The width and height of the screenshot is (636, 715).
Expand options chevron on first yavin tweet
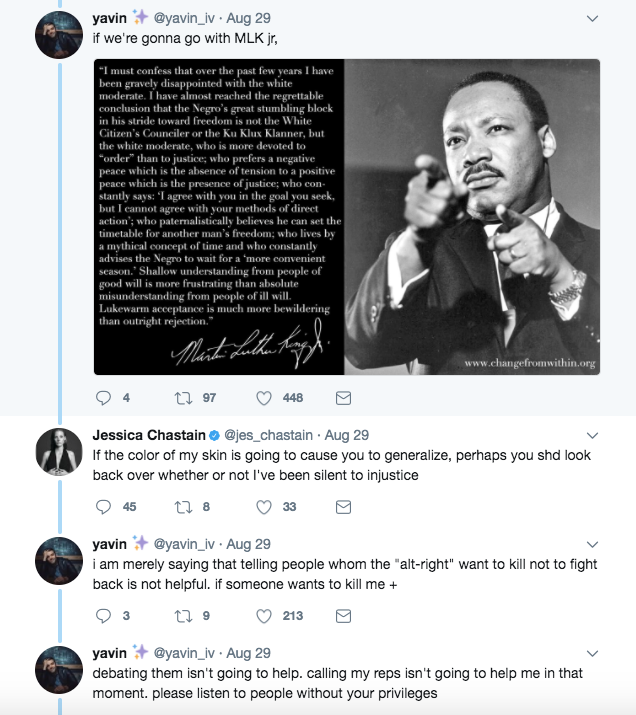click(x=592, y=19)
